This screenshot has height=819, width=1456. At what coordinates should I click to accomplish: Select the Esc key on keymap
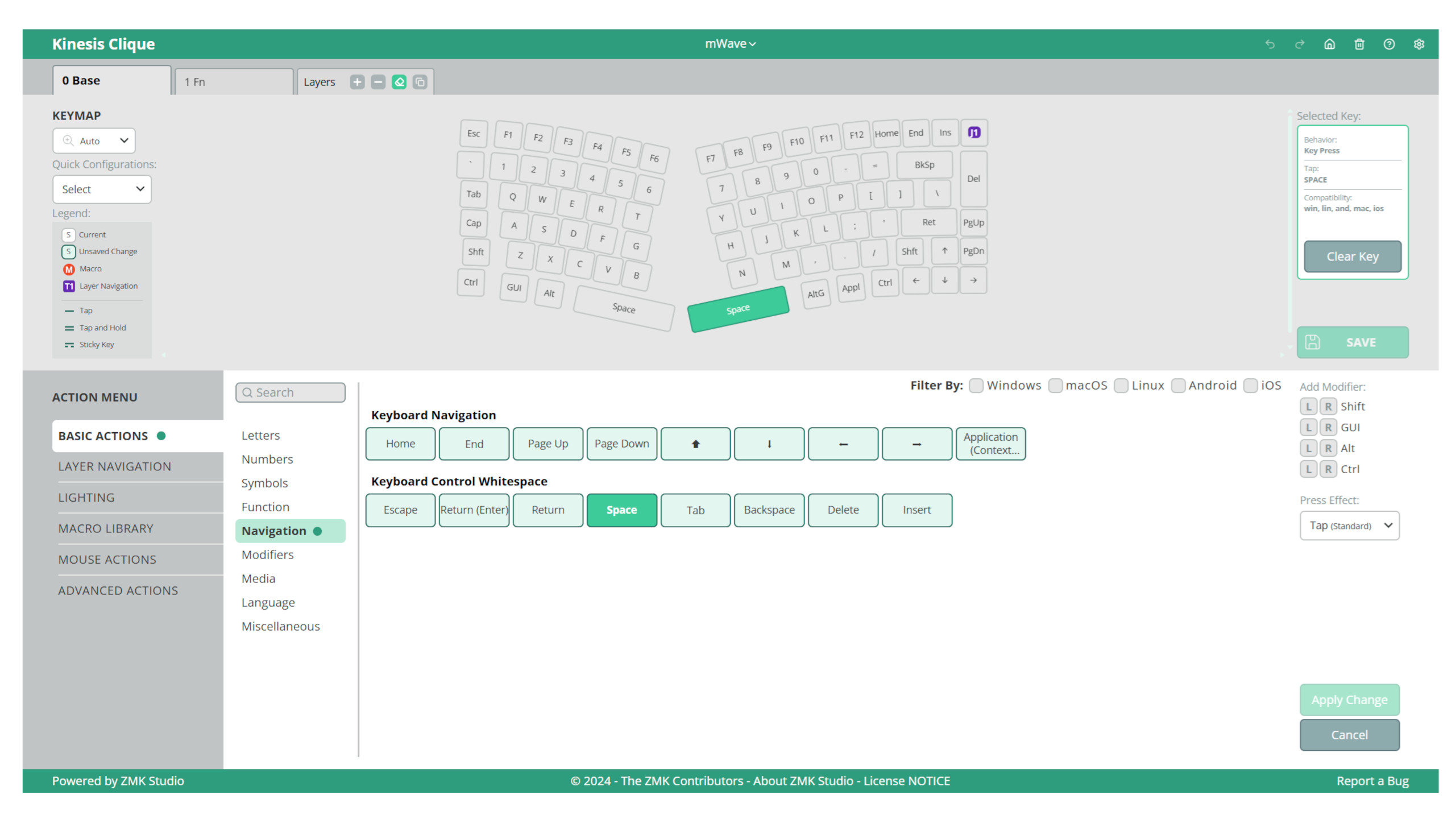473,134
